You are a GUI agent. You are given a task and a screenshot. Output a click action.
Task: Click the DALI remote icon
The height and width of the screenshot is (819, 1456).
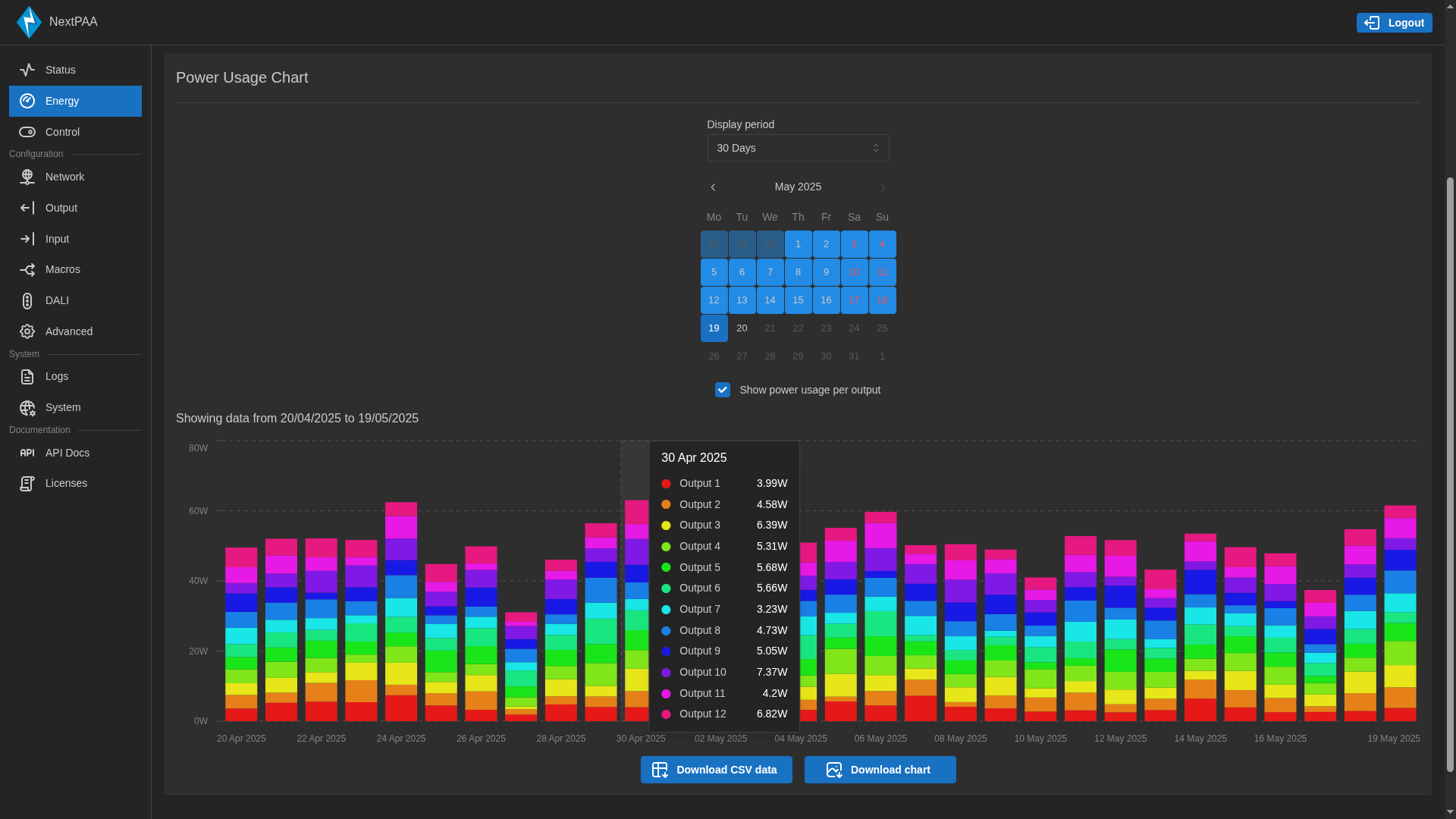[27, 301]
